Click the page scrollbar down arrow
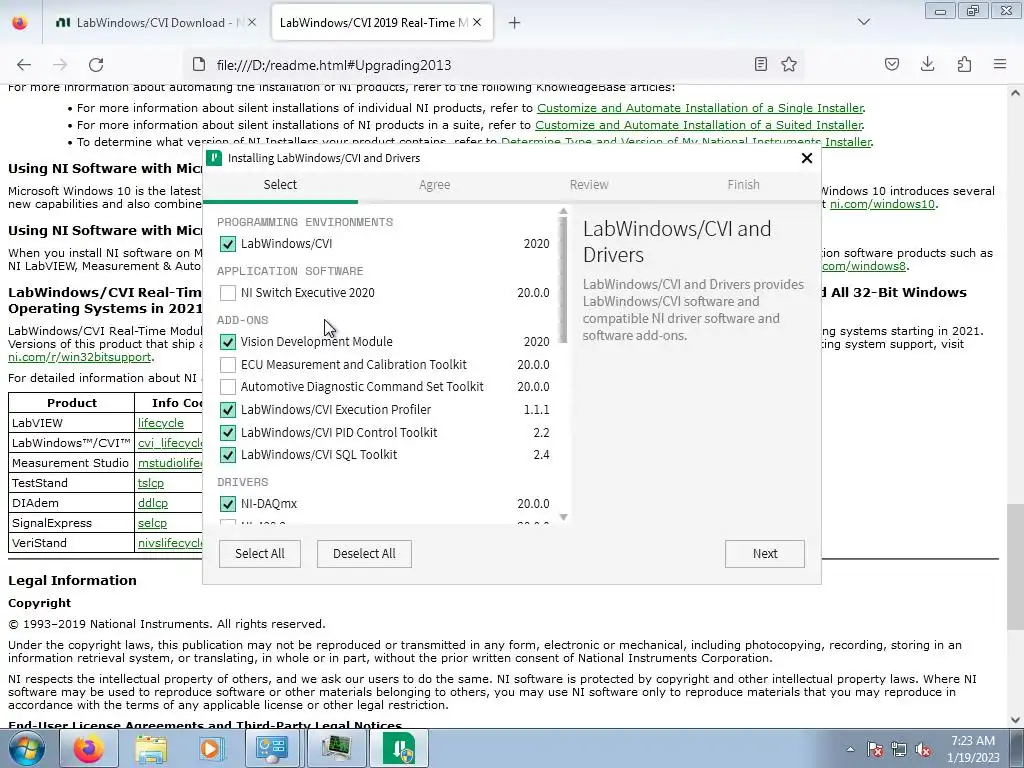The height and width of the screenshot is (768, 1024). 1016,720
